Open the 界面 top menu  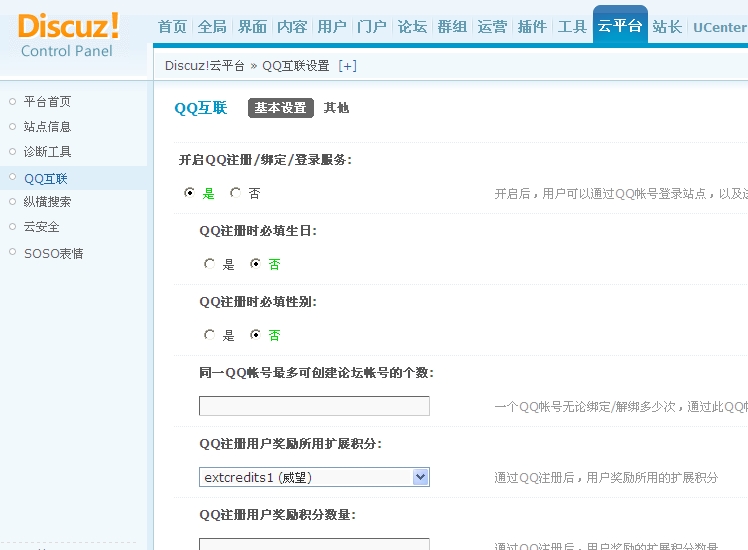[252, 27]
